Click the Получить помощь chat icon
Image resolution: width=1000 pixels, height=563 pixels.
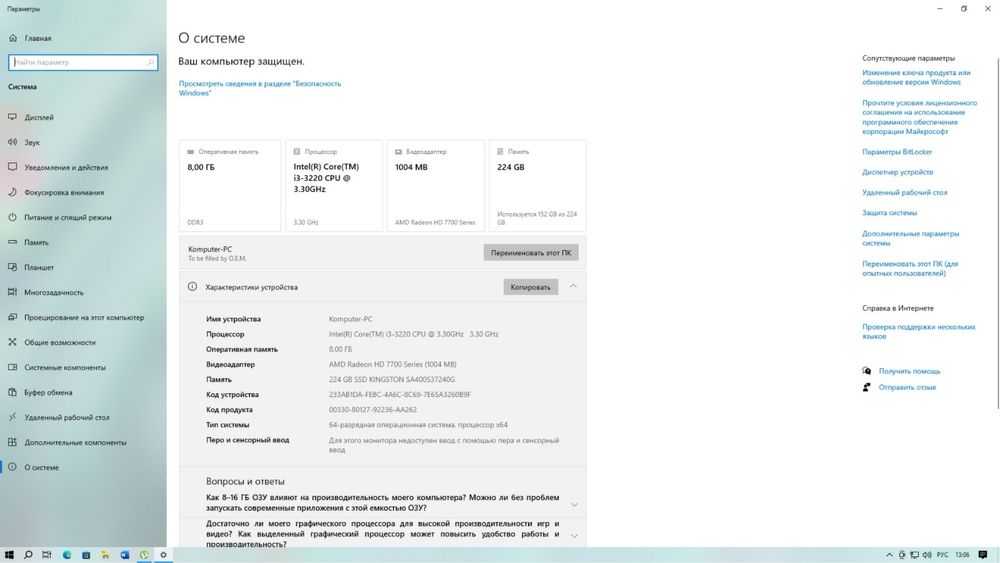(866, 370)
